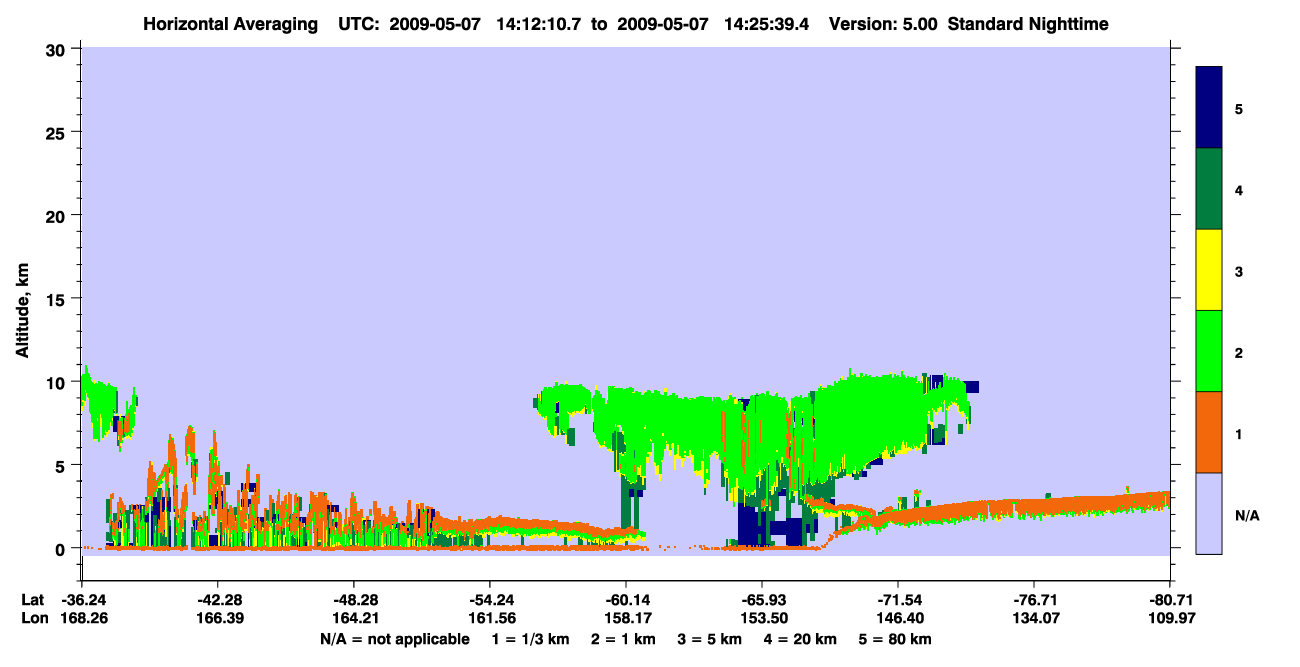Click the yellow color bar segment 3
Image resolution: width=1300 pixels, height=667 pixels.
tap(1209, 270)
